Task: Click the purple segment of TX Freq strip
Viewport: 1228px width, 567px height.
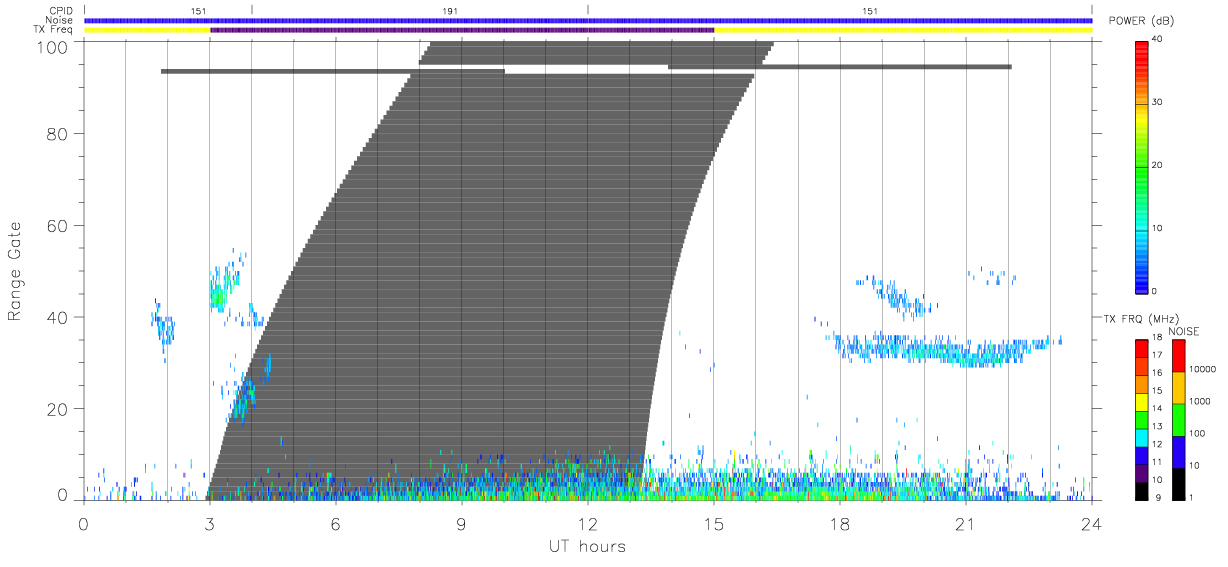Action: coord(462,30)
